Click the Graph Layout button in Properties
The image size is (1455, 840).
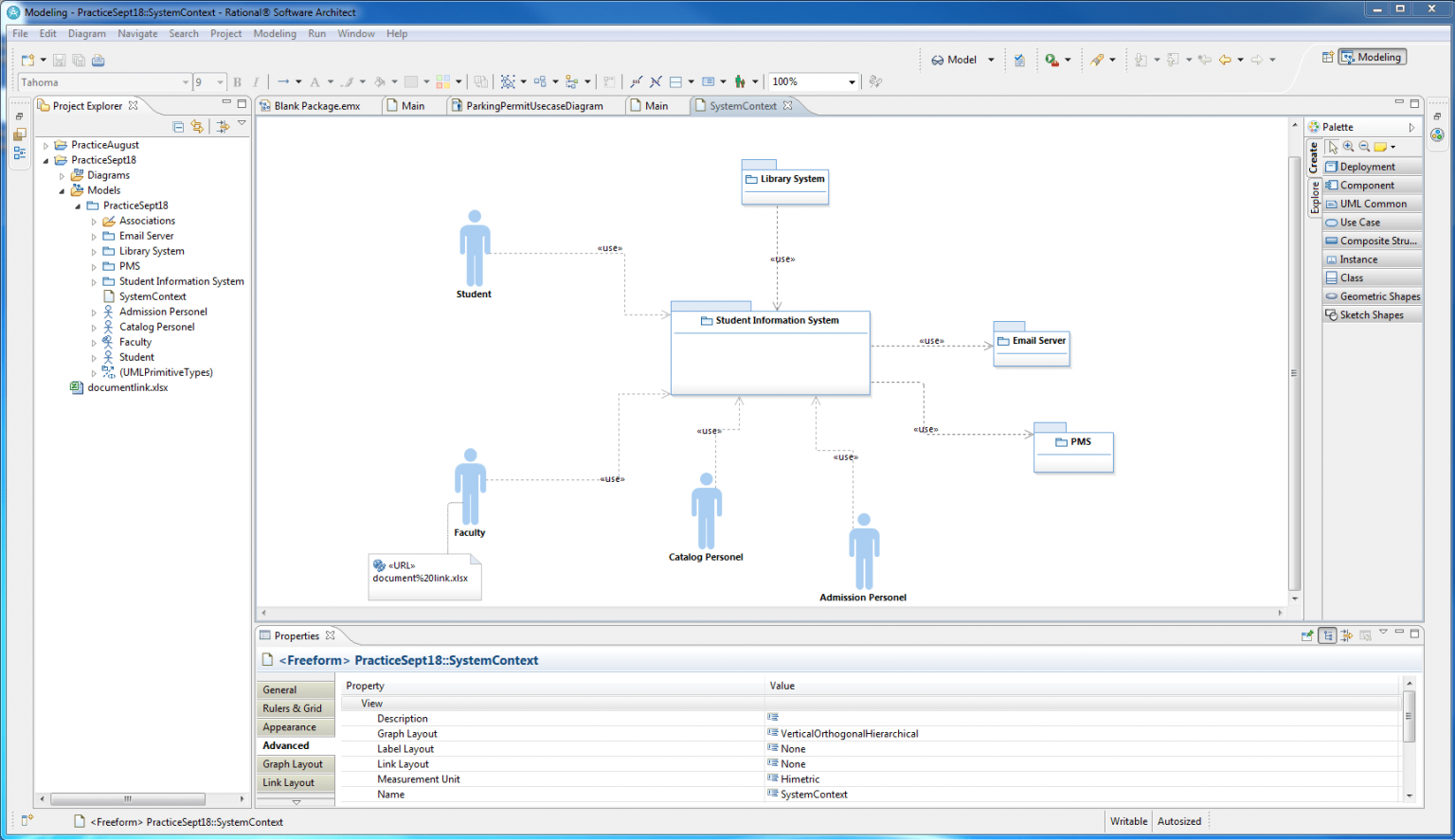(x=294, y=763)
